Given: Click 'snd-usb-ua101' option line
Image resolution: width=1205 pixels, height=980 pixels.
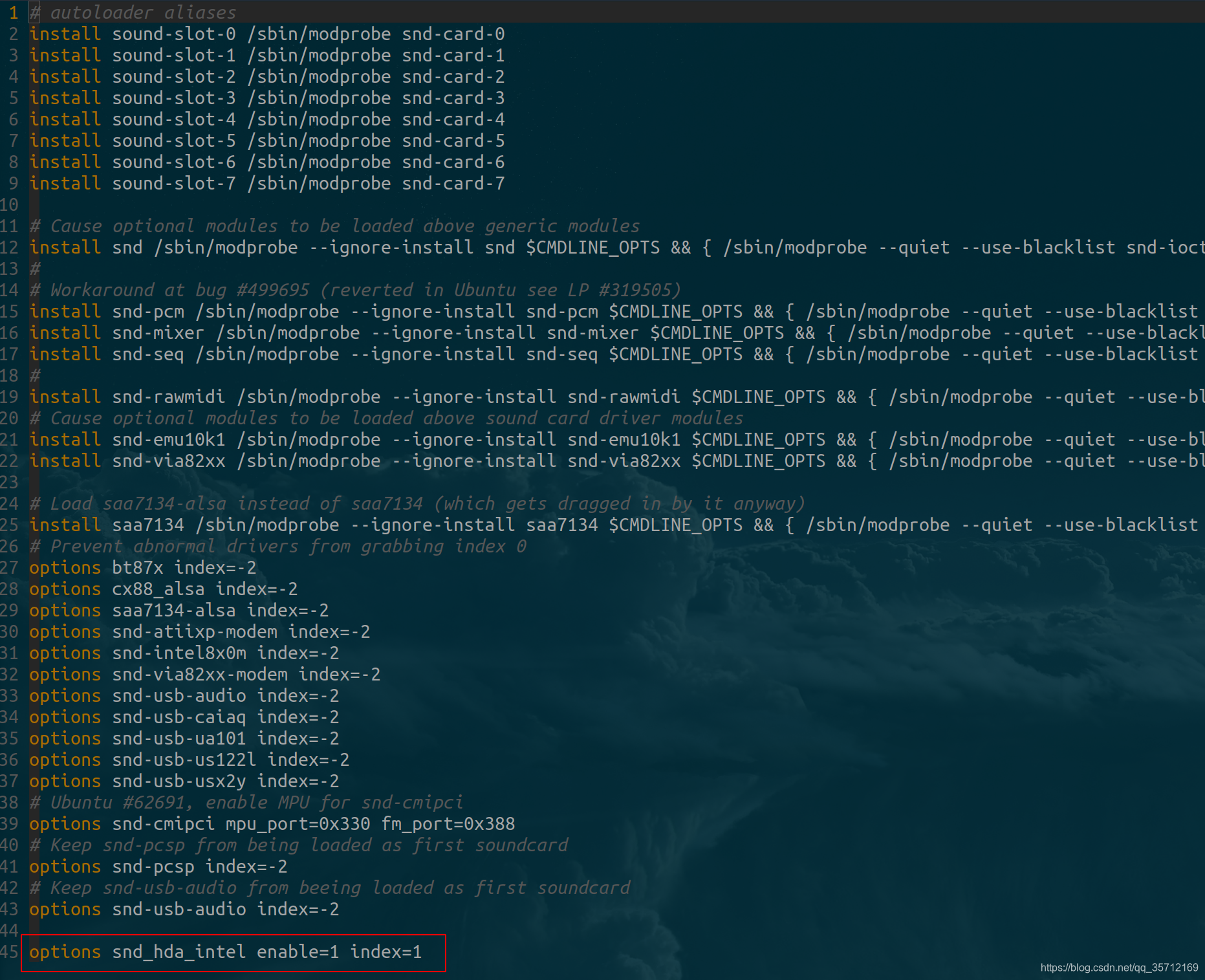Looking at the screenshot, I should tap(184, 738).
